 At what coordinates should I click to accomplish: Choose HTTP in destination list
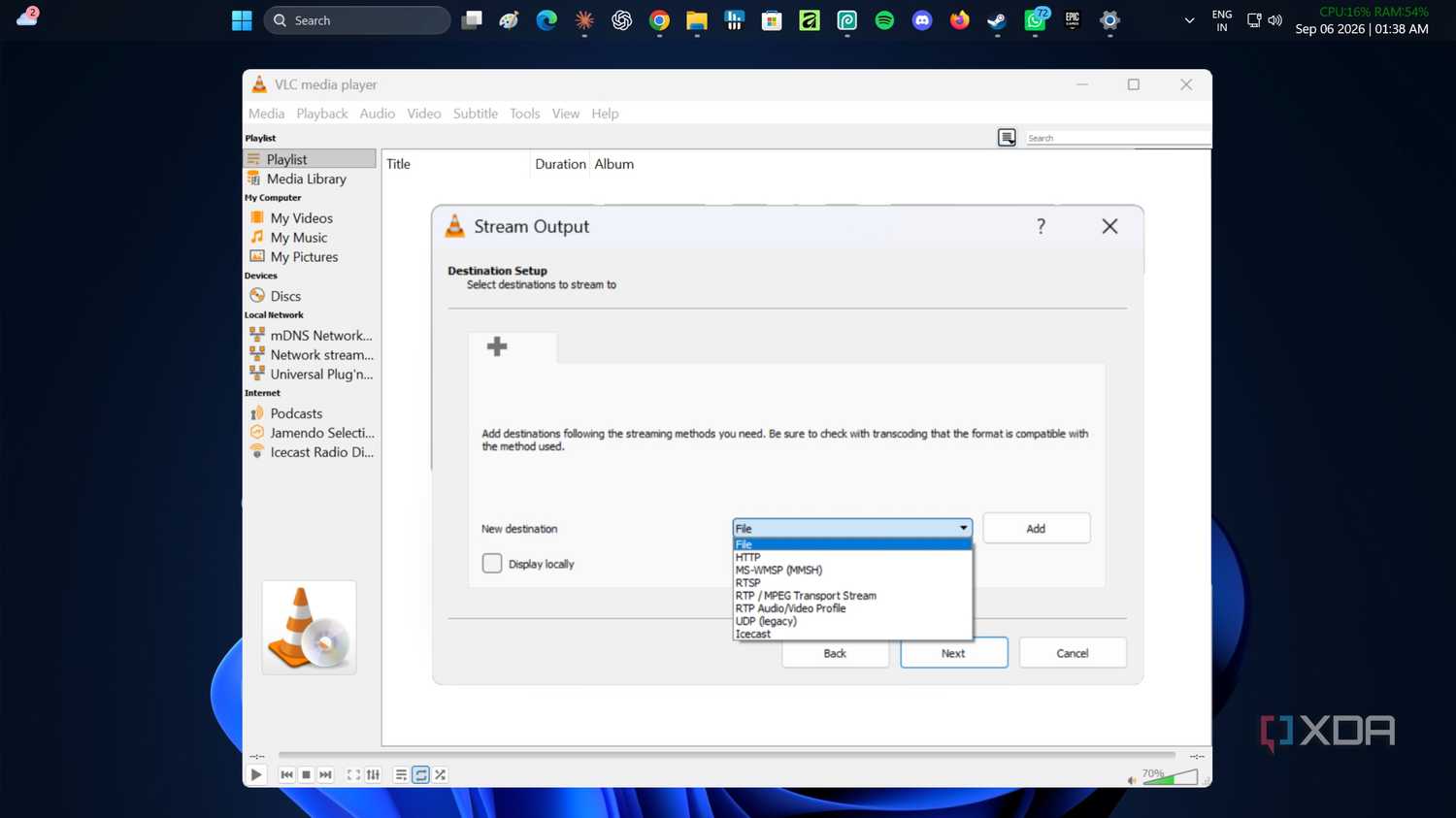[x=852, y=557]
